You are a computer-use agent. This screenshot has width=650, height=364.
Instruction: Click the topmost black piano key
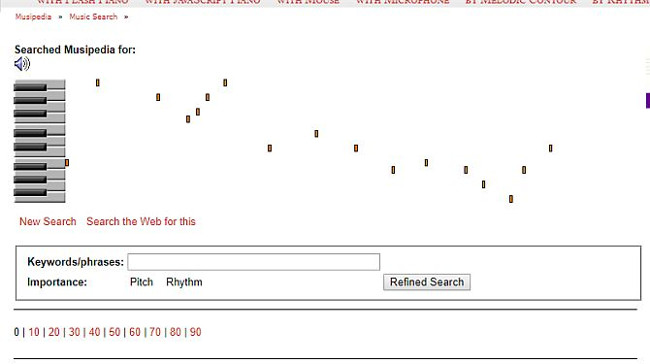(30, 87)
